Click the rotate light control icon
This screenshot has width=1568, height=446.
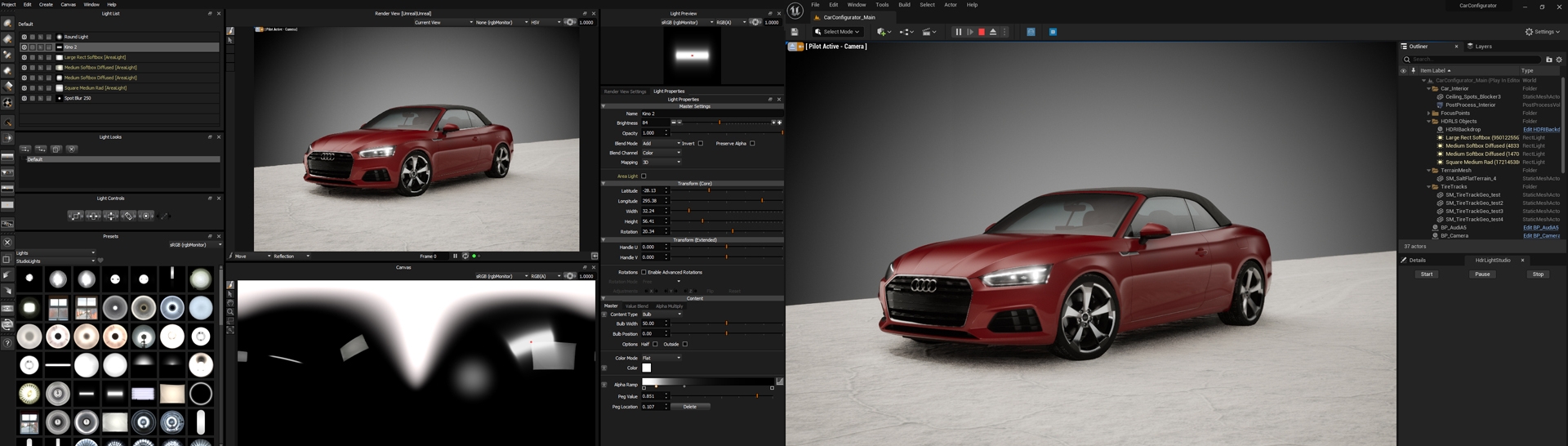pos(128,216)
